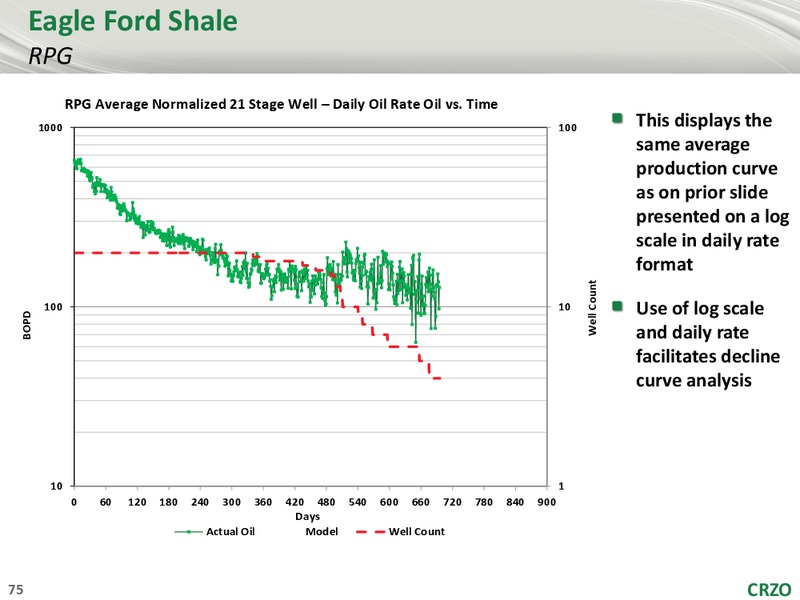Click the x-axis tick label 420
The height and width of the screenshot is (600, 800).
[294, 502]
